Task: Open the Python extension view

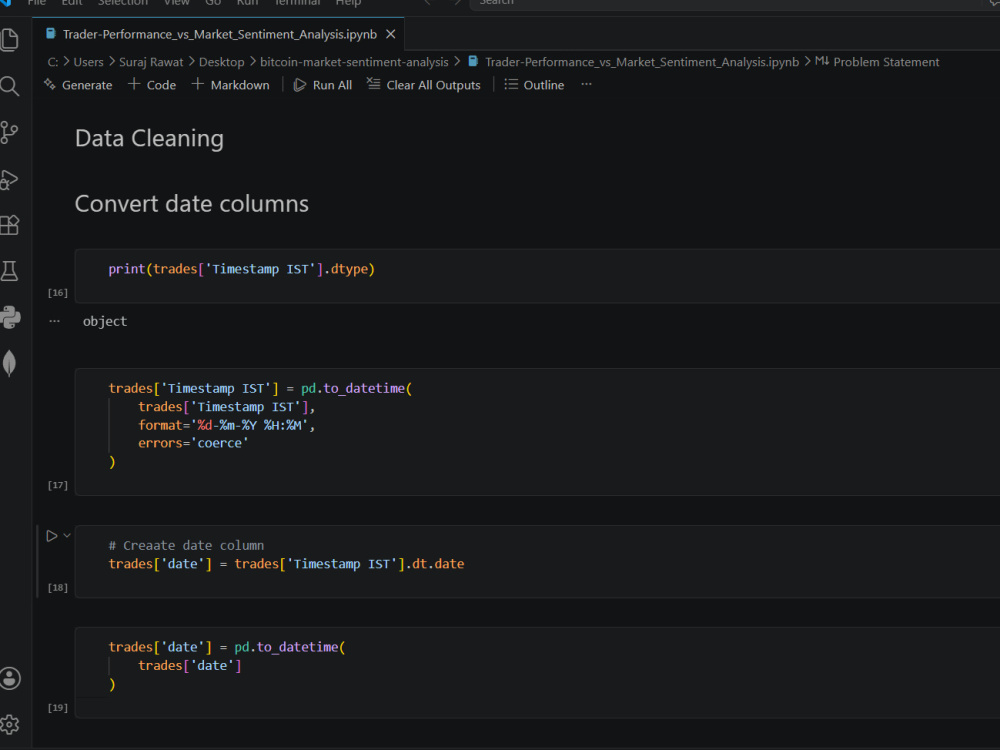Action: coord(10,318)
